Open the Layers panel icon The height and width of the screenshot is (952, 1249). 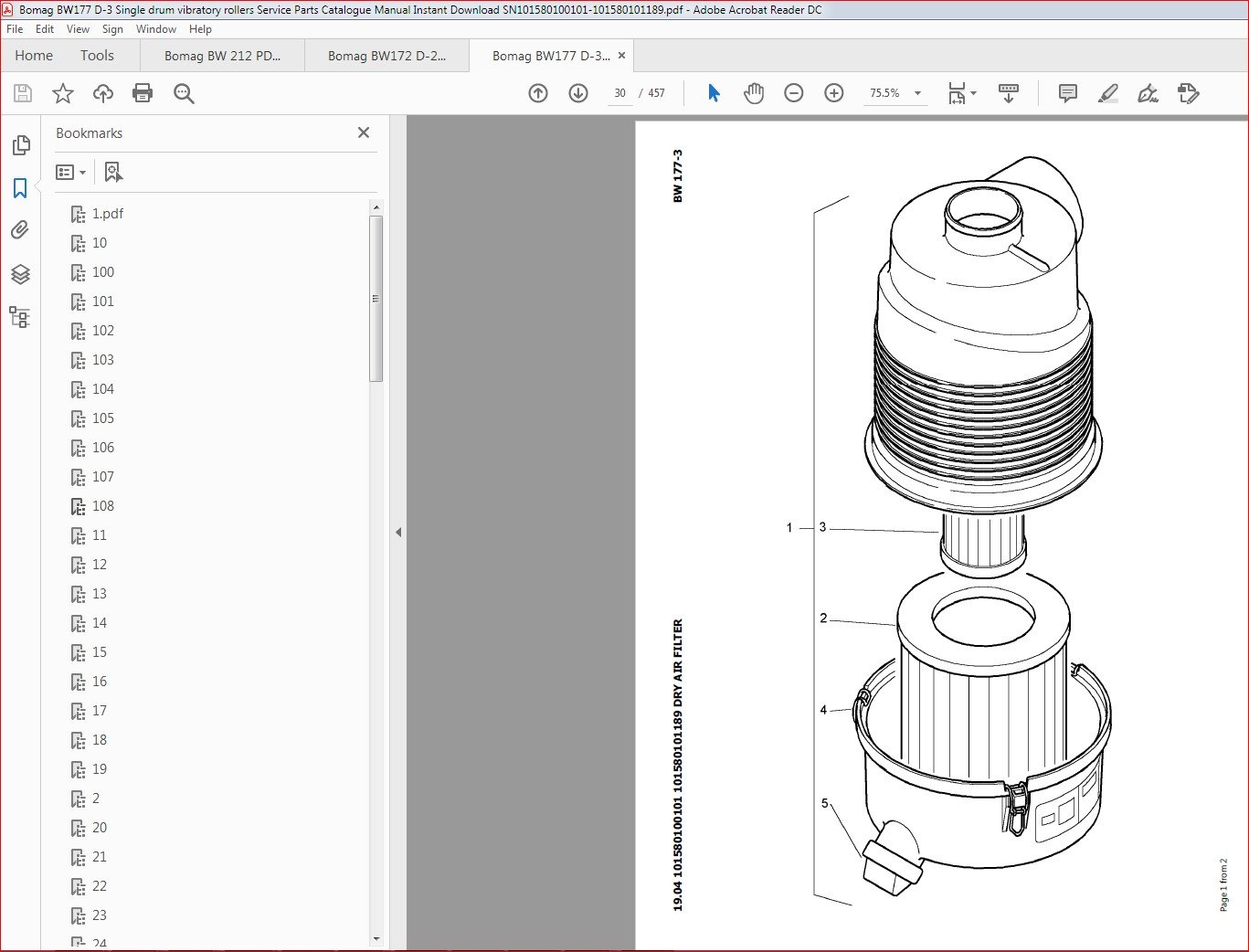(x=20, y=274)
